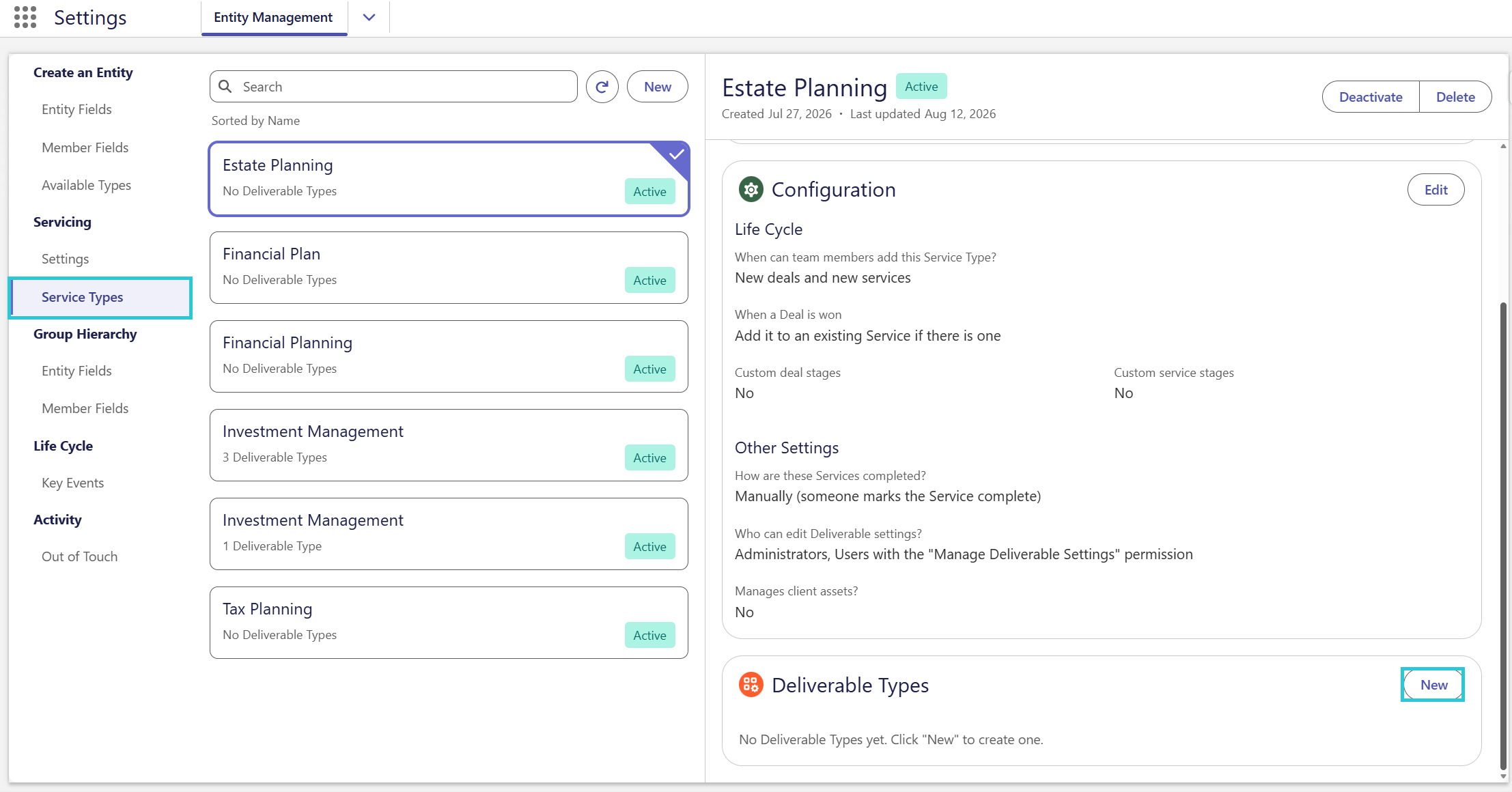The height and width of the screenshot is (792, 1512).
Task: Select the Estate Planning service type card
Action: tap(449, 179)
